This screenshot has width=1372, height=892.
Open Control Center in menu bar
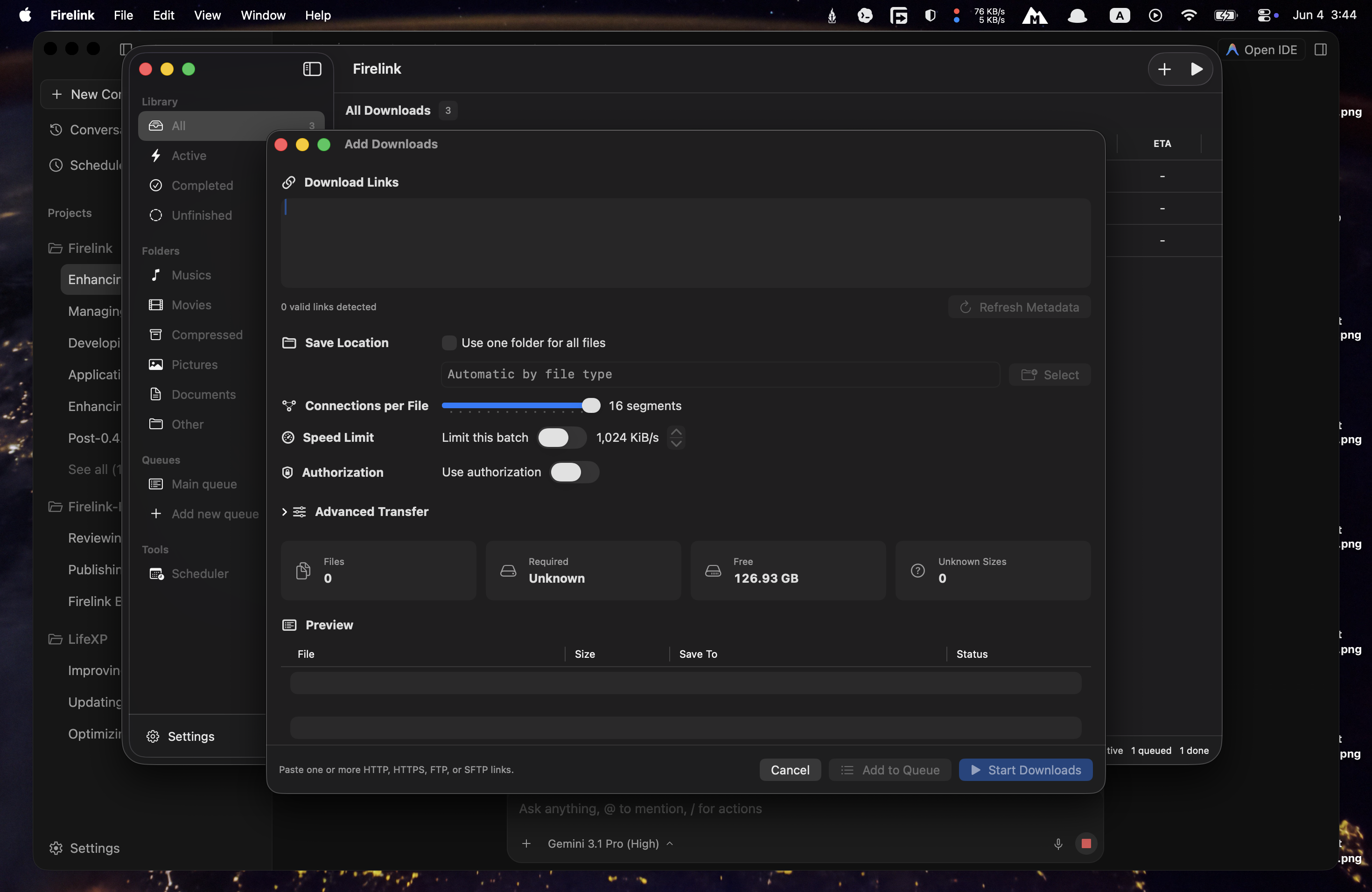click(x=1264, y=15)
